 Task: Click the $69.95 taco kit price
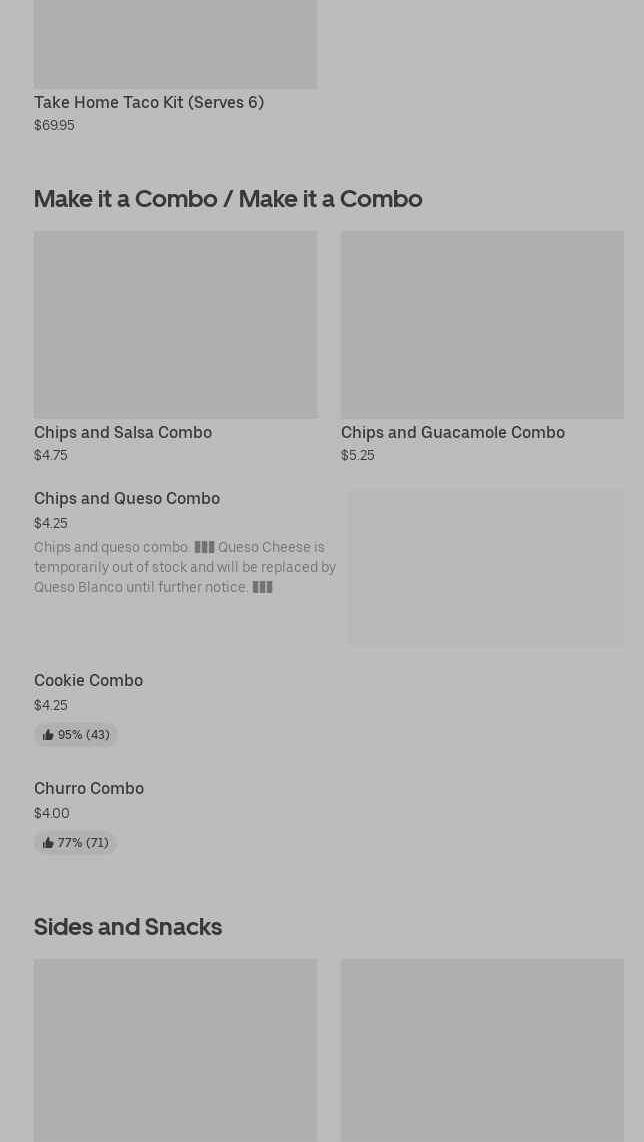[54, 125]
